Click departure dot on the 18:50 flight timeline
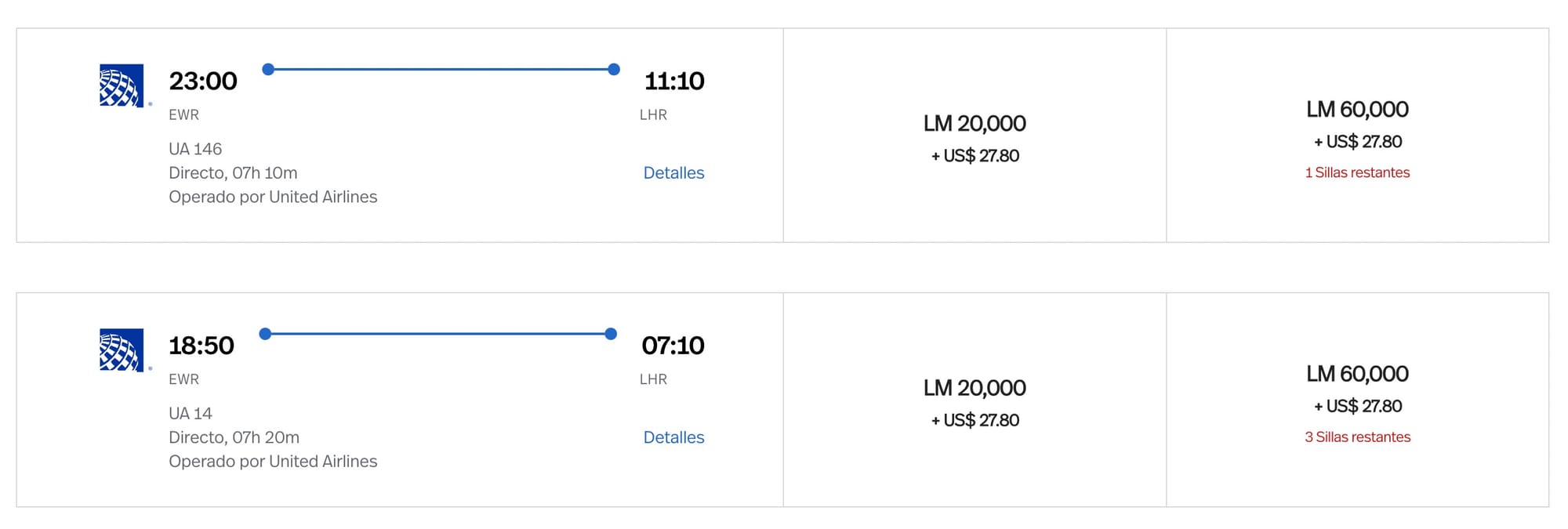 265,334
